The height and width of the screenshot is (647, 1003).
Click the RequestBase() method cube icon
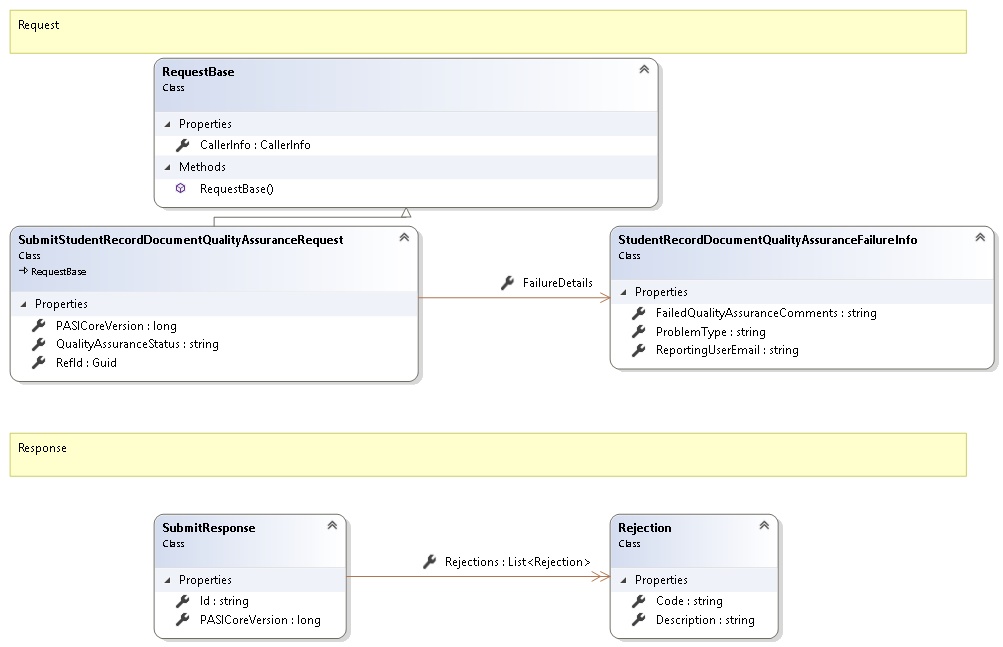pyautogui.click(x=181, y=188)
